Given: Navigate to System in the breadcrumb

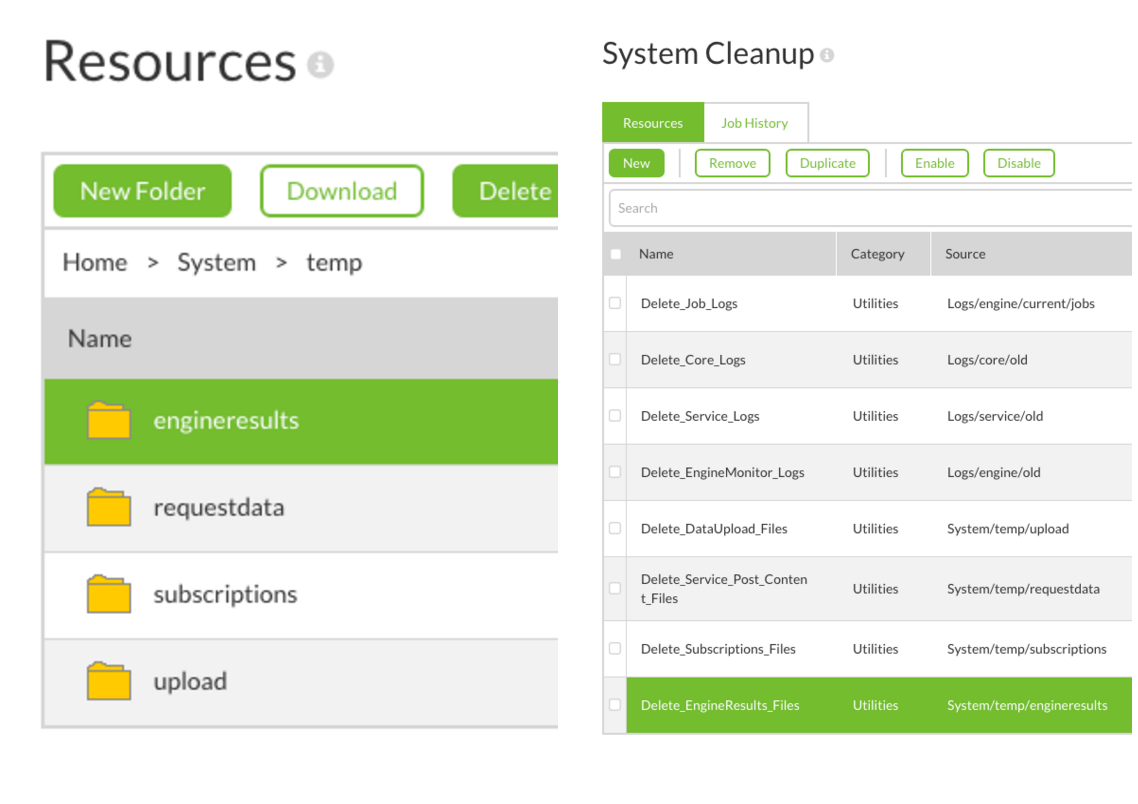Looking at the screenshot, I should 216,263.
